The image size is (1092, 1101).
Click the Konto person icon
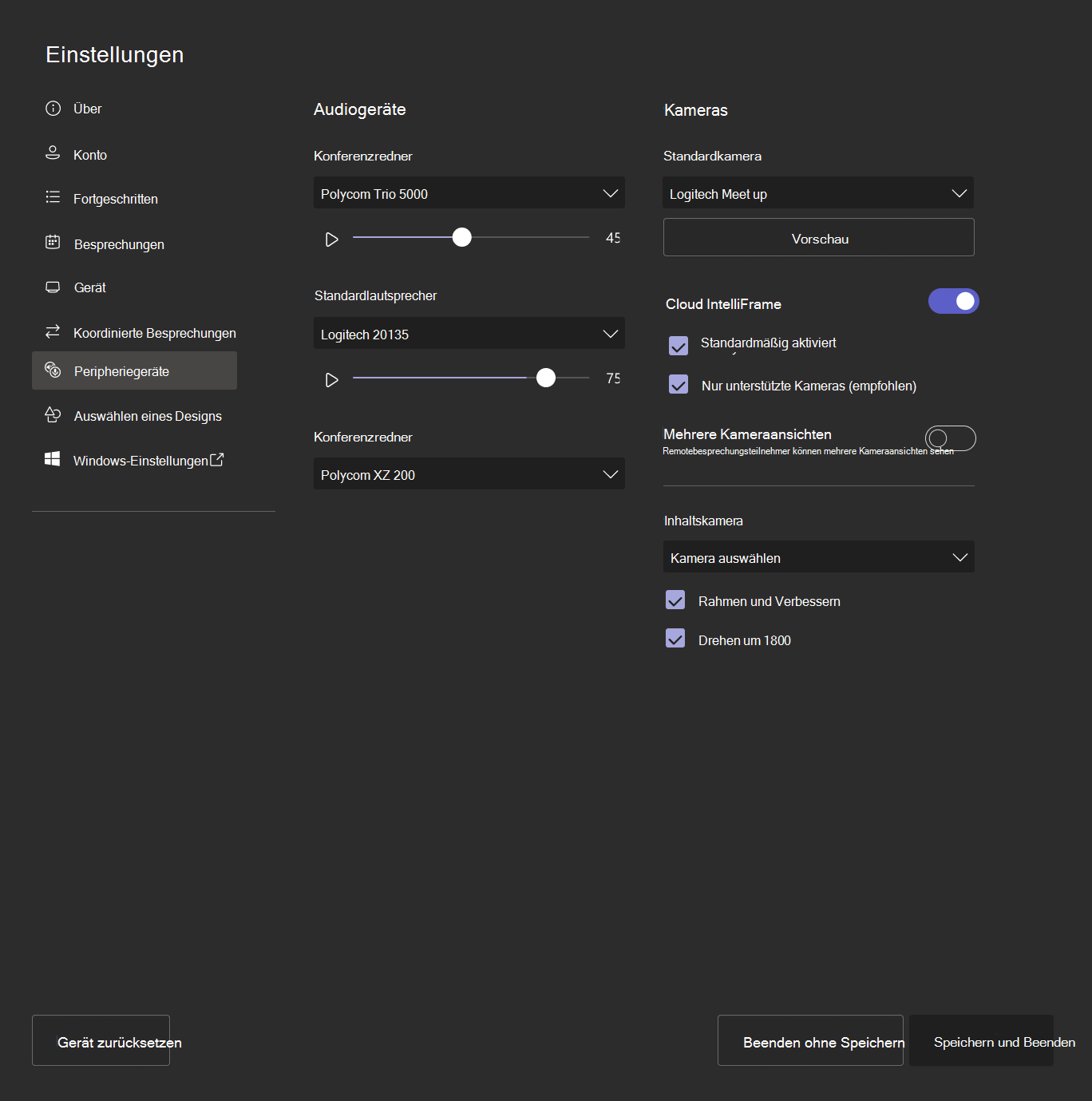(x=53, y=152)
